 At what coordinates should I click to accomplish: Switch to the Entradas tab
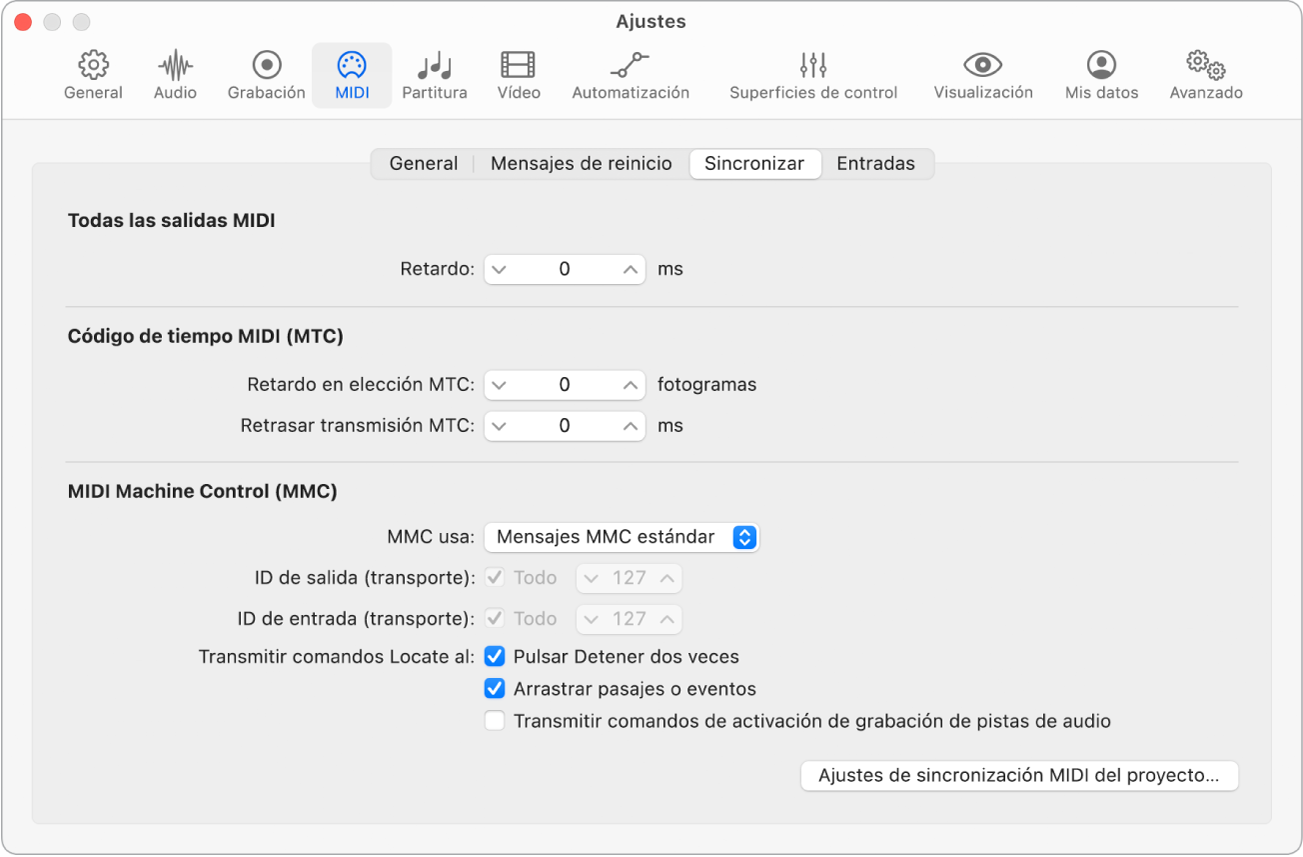tap(875, 164)
